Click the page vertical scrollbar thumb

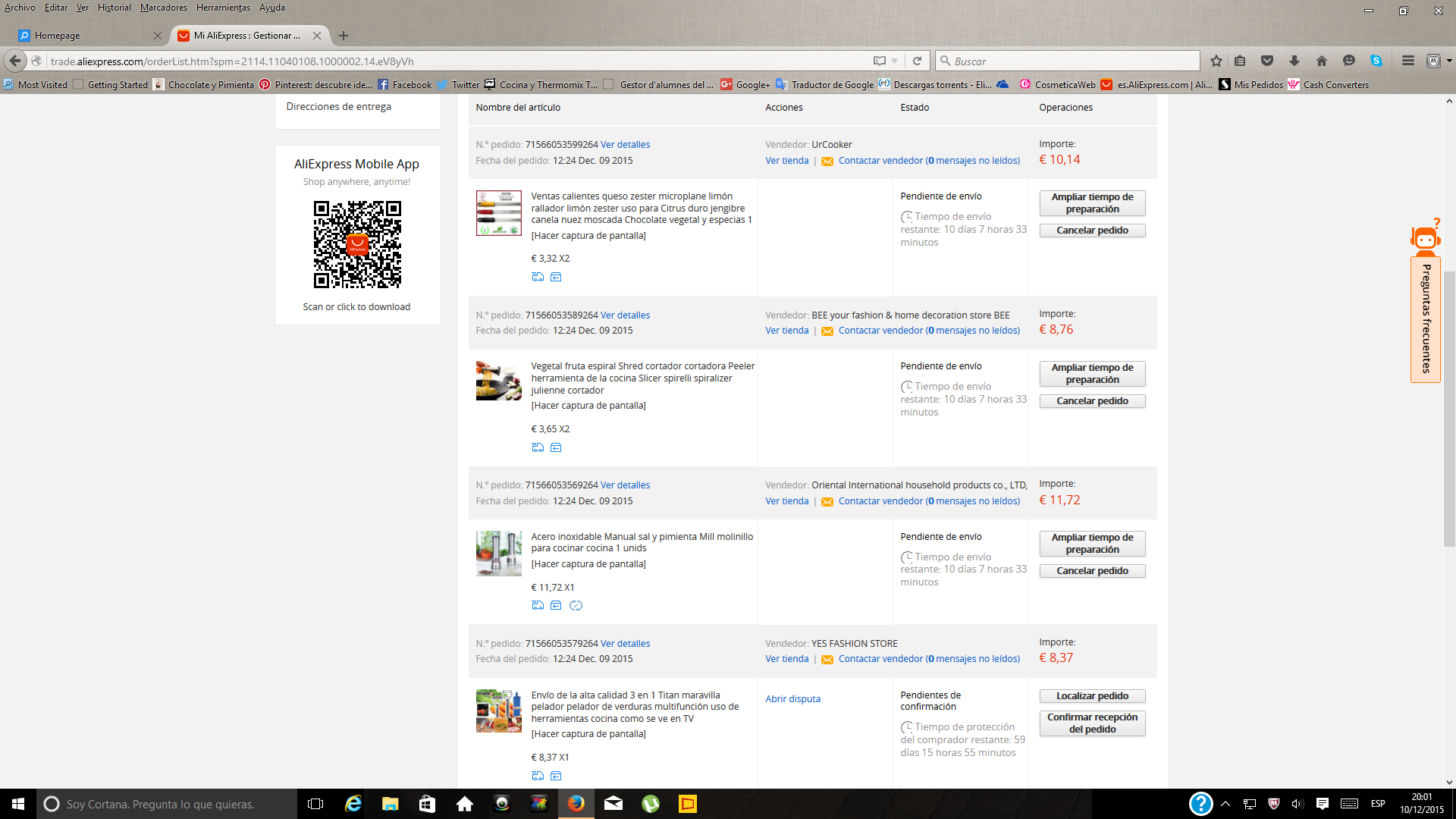coord(1449,408)
